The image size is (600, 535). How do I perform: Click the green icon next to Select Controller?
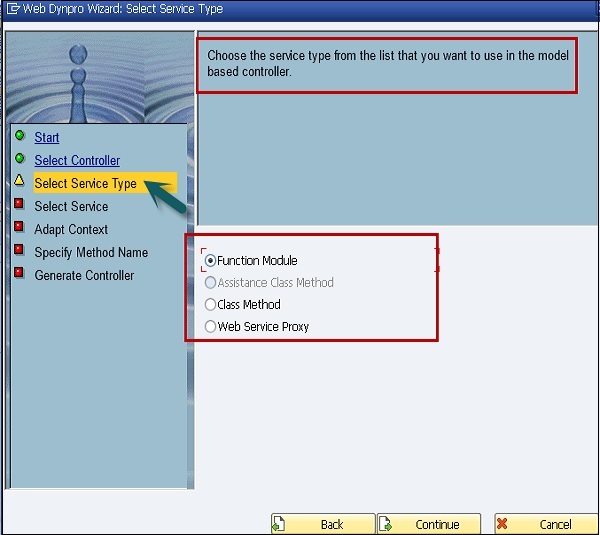(x=20, y=159)
